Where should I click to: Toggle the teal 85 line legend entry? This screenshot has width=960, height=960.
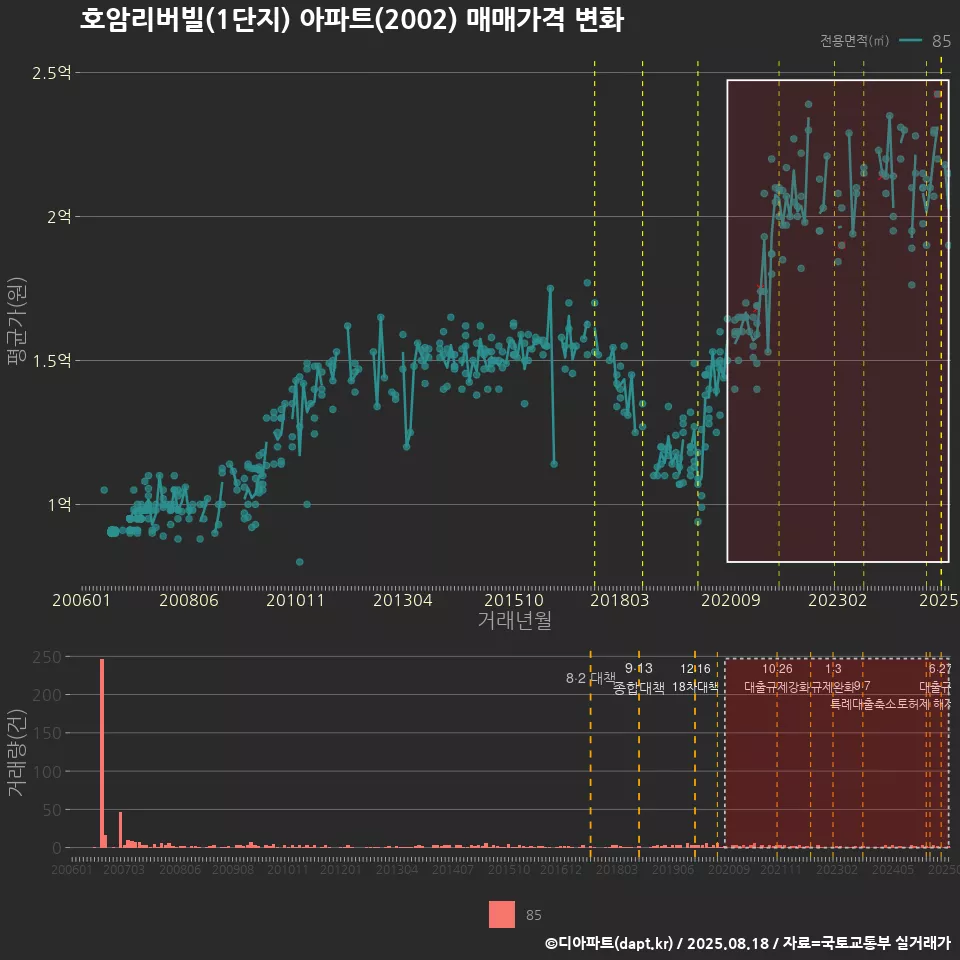(925, 41)
